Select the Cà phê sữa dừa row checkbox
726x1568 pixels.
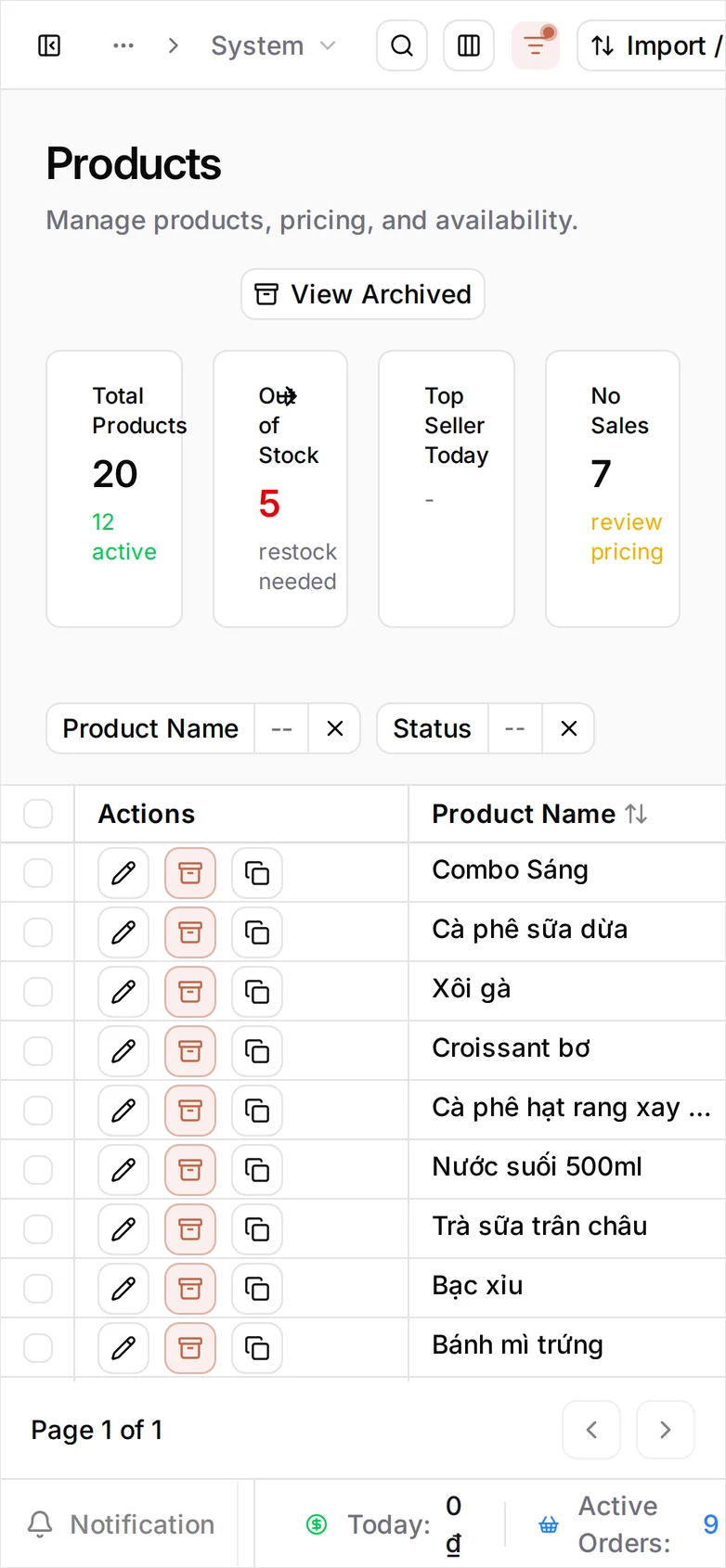(x=38, y=932)
